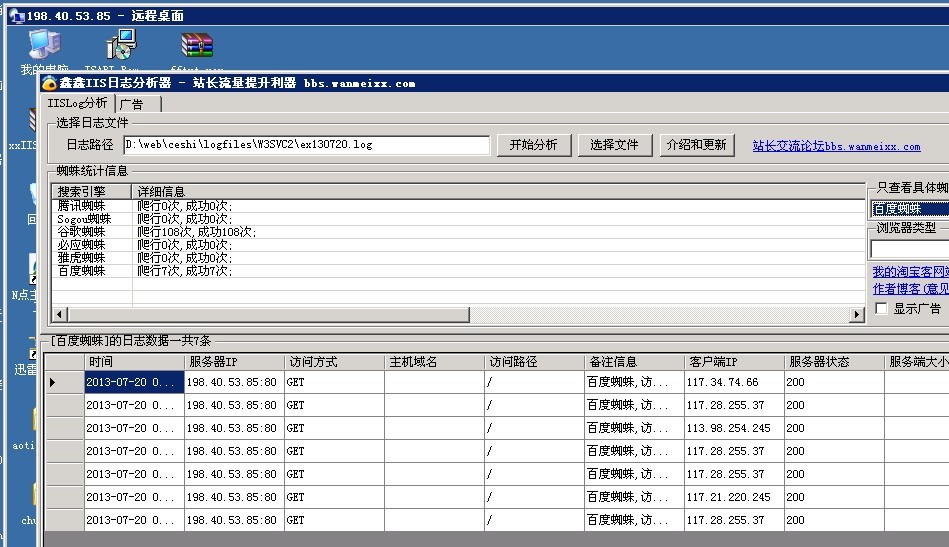Screen dimensions: 949x547
Task: Click the spider list horizontal scrollbar thumb
Action: pyautogui.click(x=268, y=315)
